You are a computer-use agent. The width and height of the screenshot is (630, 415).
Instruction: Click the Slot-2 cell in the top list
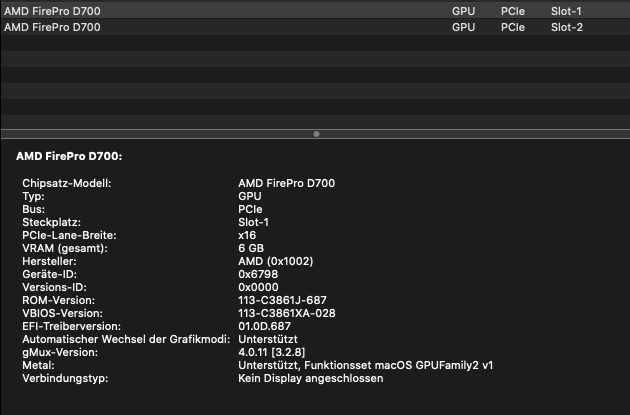coord(567,27)
